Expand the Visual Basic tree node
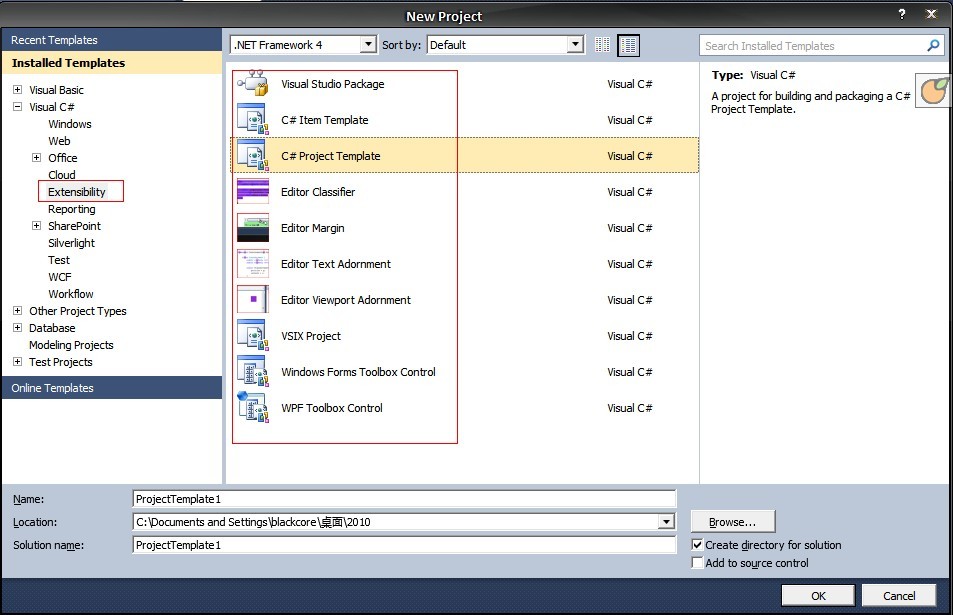This screenshot has height=615, width=953. 17,90
